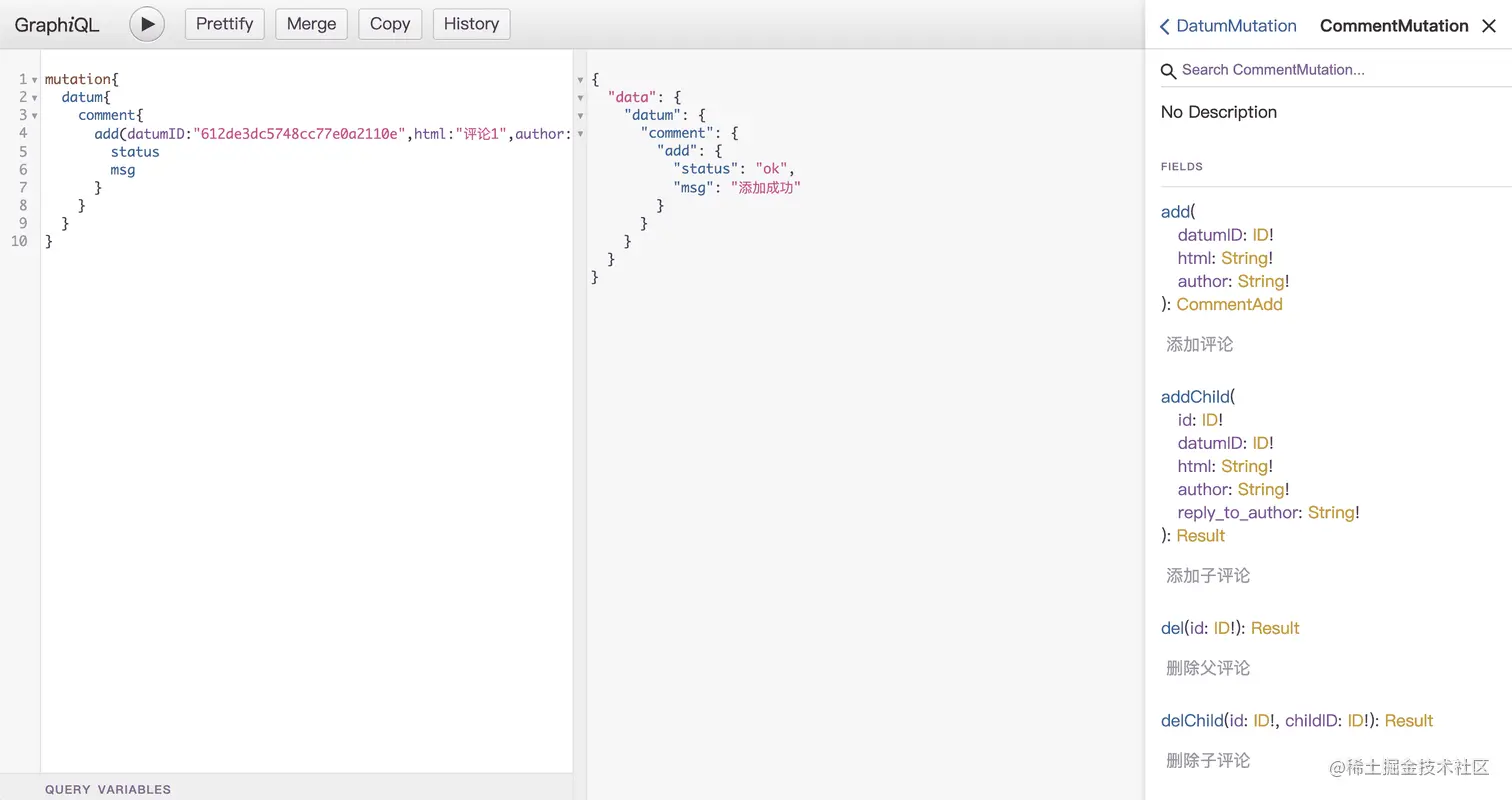
Task: Click the "No Description" text
Action: (1219, 112)
